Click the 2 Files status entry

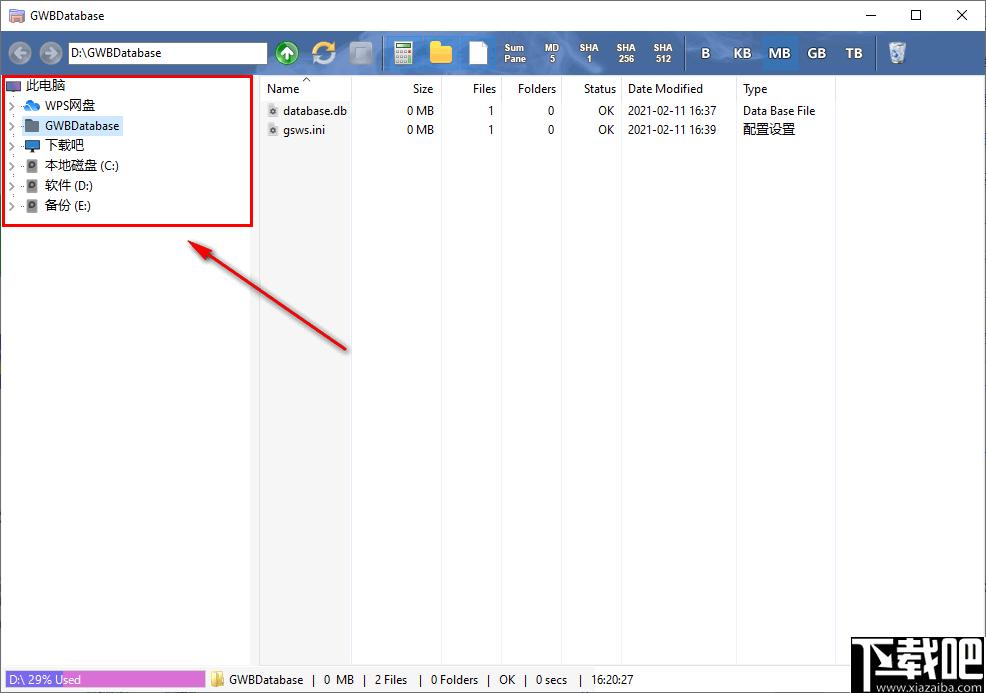[391, 680]
